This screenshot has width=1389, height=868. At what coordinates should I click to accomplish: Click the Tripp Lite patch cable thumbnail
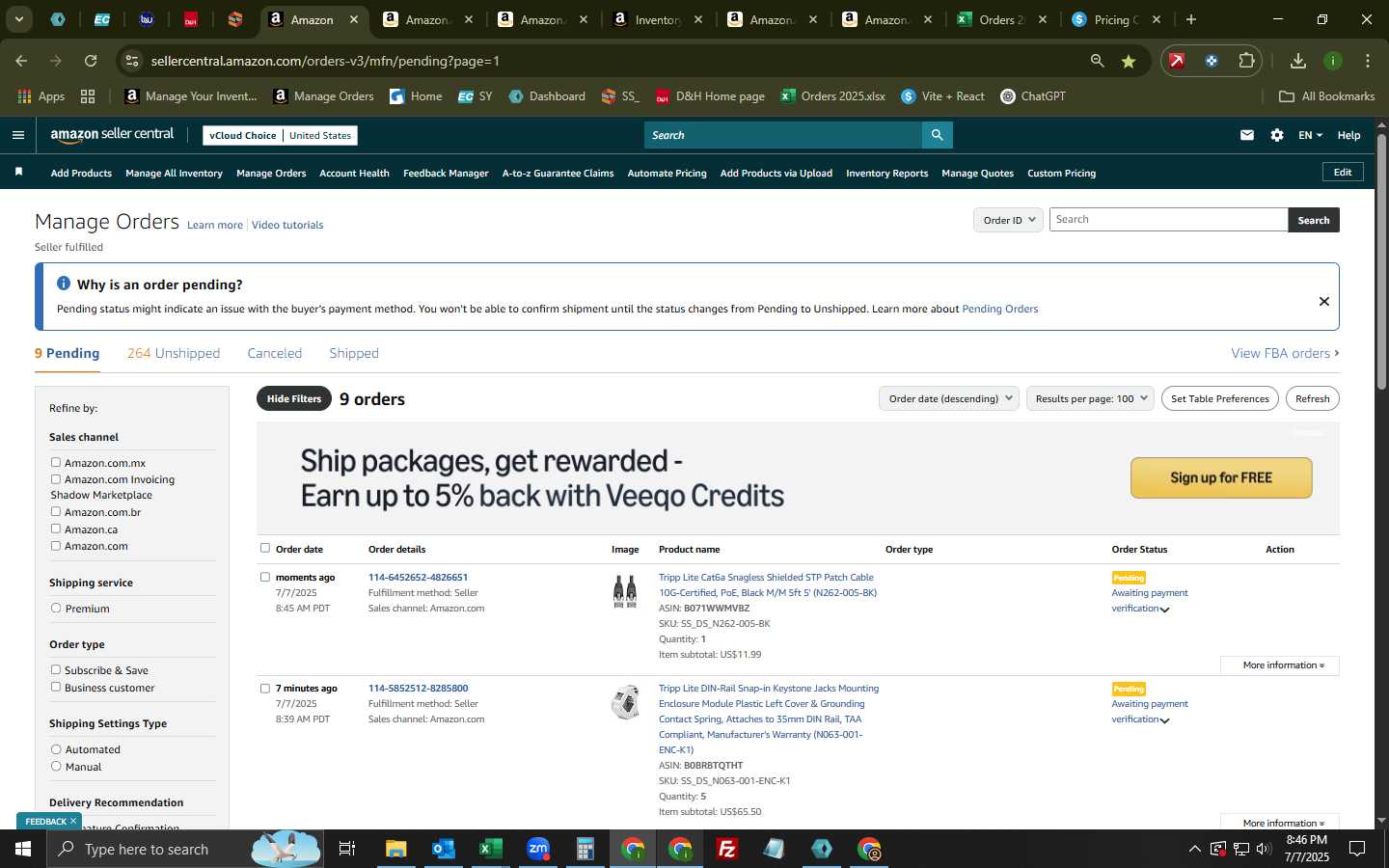[625, 591]
